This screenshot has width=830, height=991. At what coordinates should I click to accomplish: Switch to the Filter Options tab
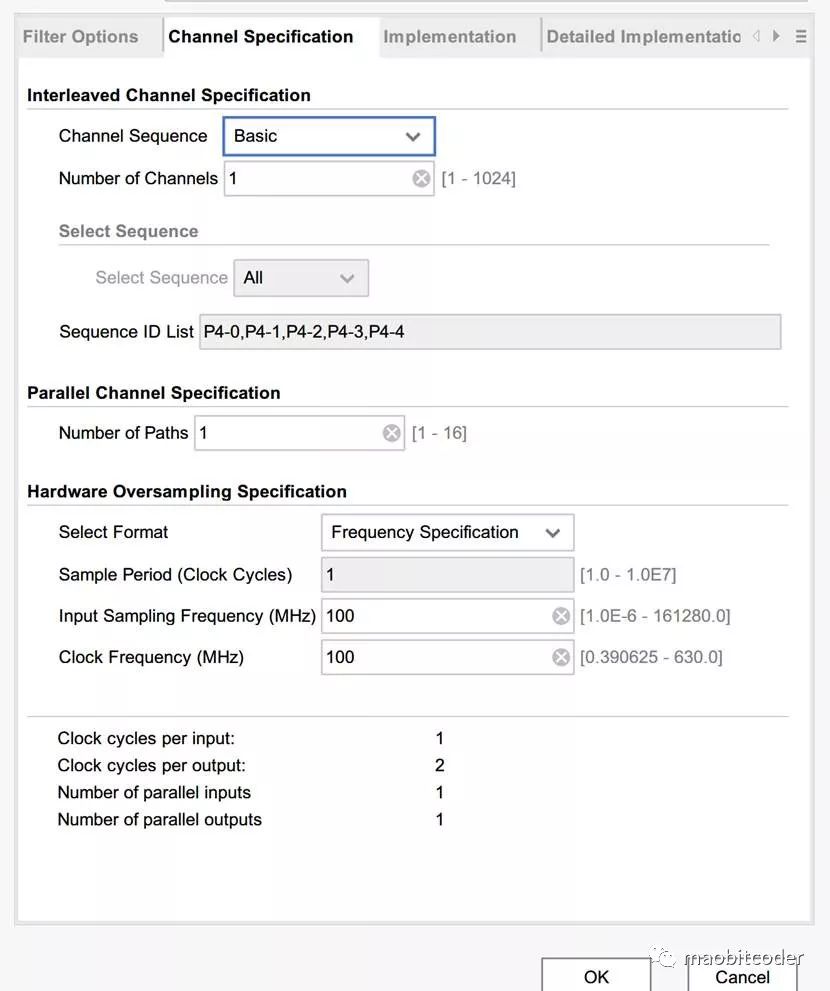click(x=80, y=37)
